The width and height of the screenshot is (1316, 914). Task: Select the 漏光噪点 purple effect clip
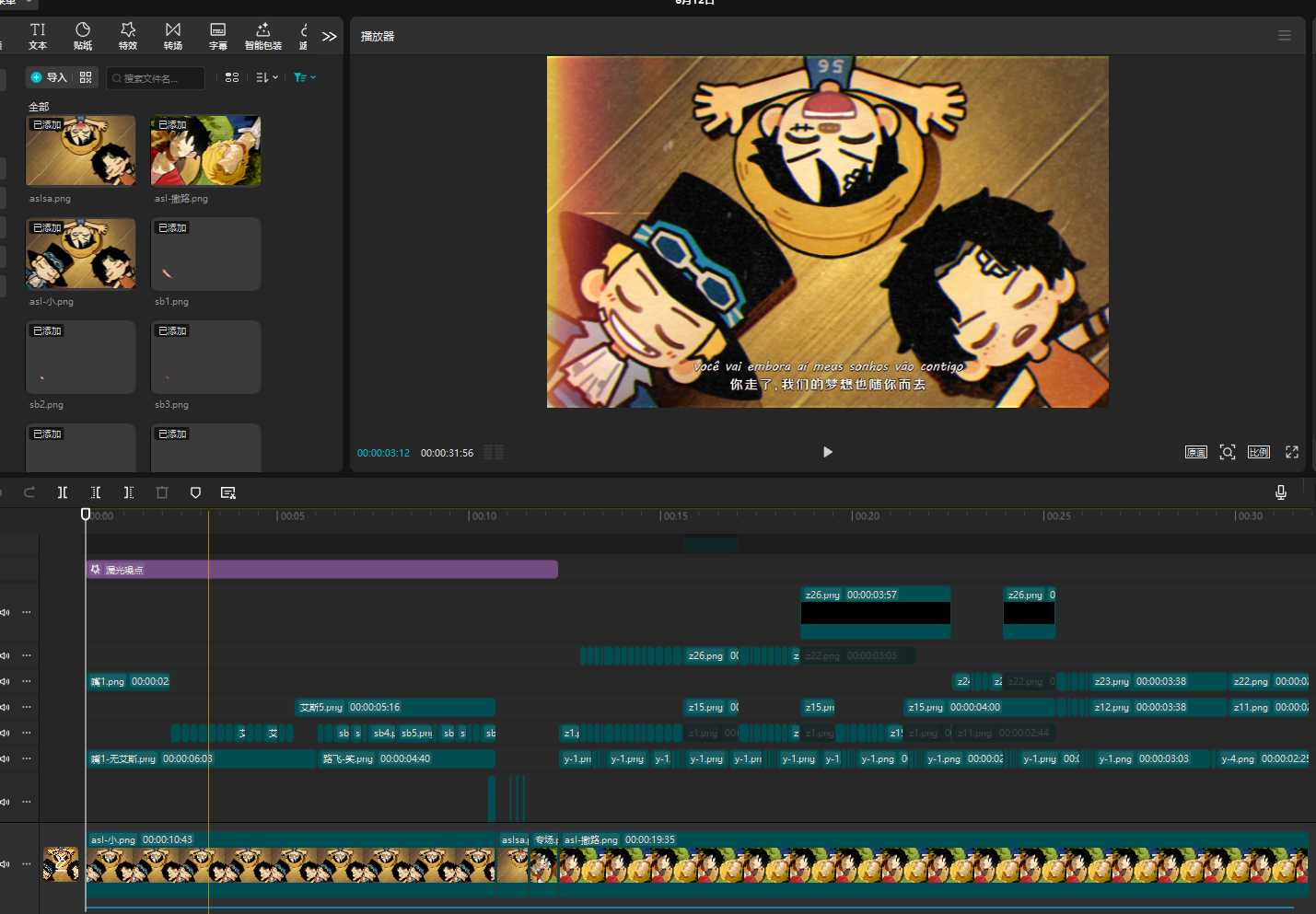(x=321, y=570)
